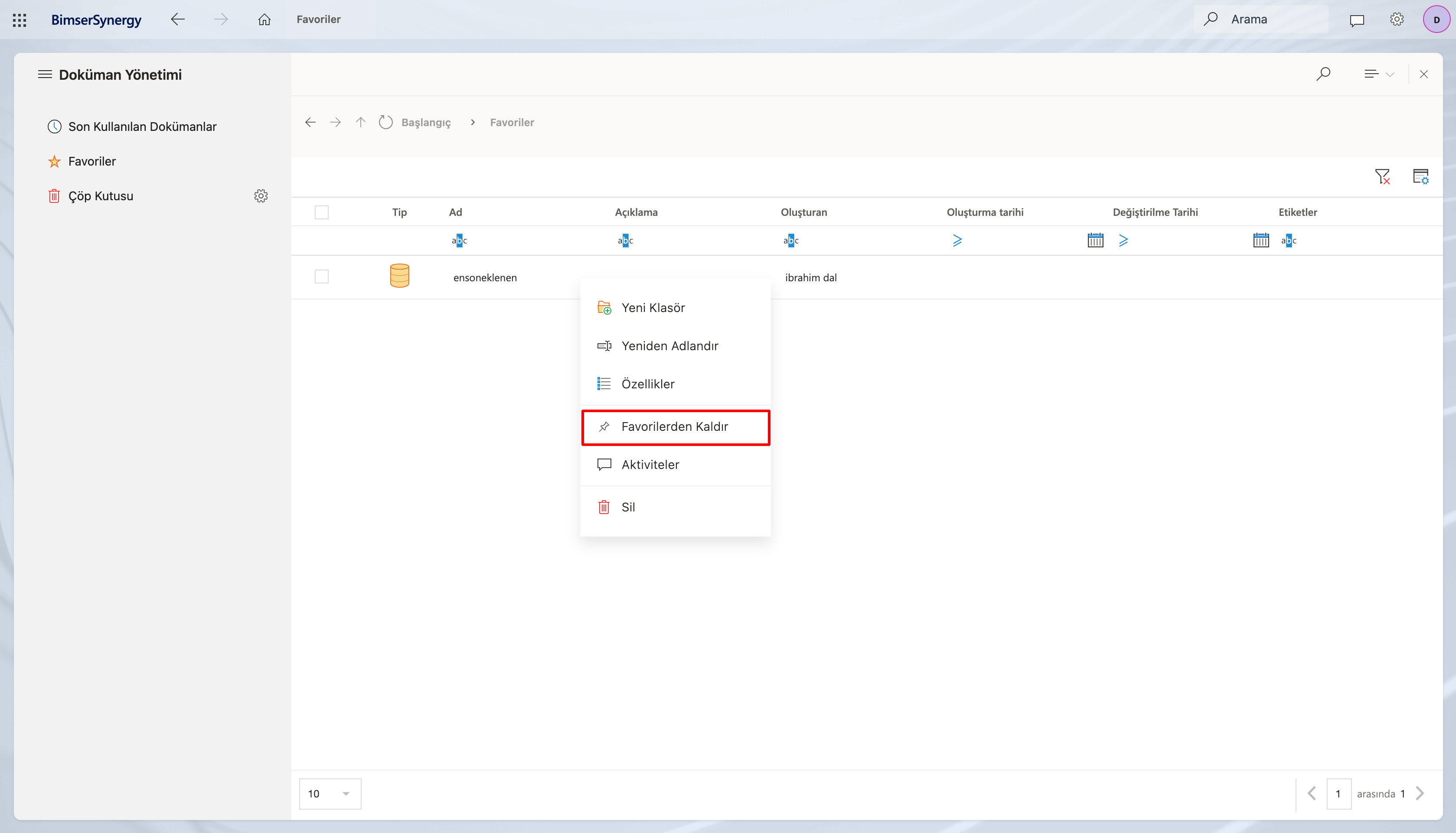
Task: Open the user profile avatar D
Action: (1436, 20)
